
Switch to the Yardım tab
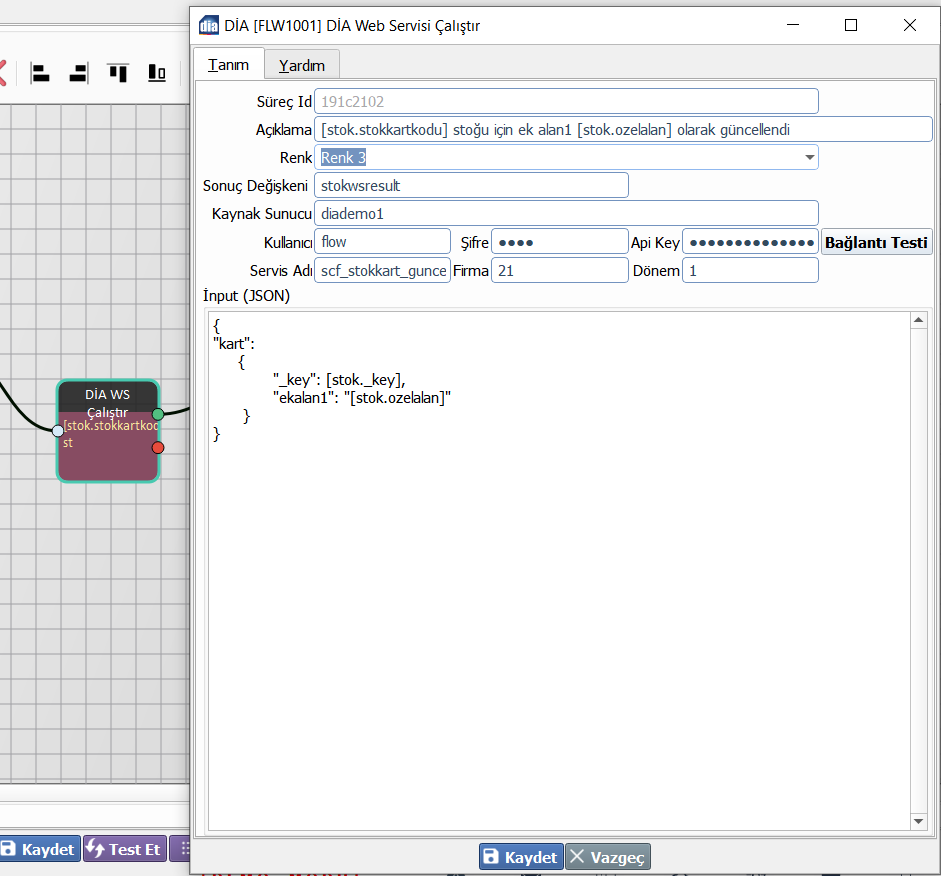[302, 65]
